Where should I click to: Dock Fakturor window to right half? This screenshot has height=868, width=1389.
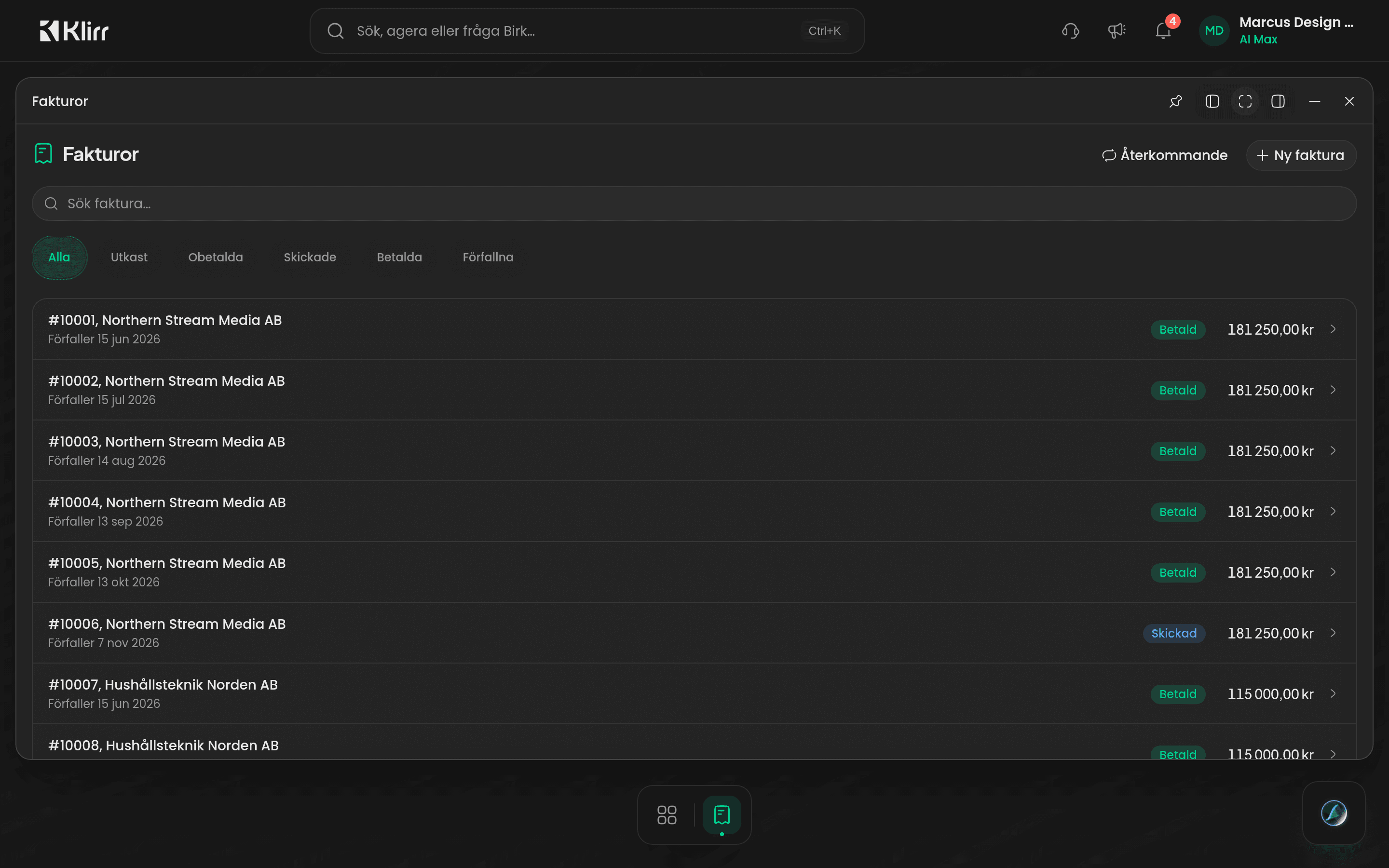1278,101
